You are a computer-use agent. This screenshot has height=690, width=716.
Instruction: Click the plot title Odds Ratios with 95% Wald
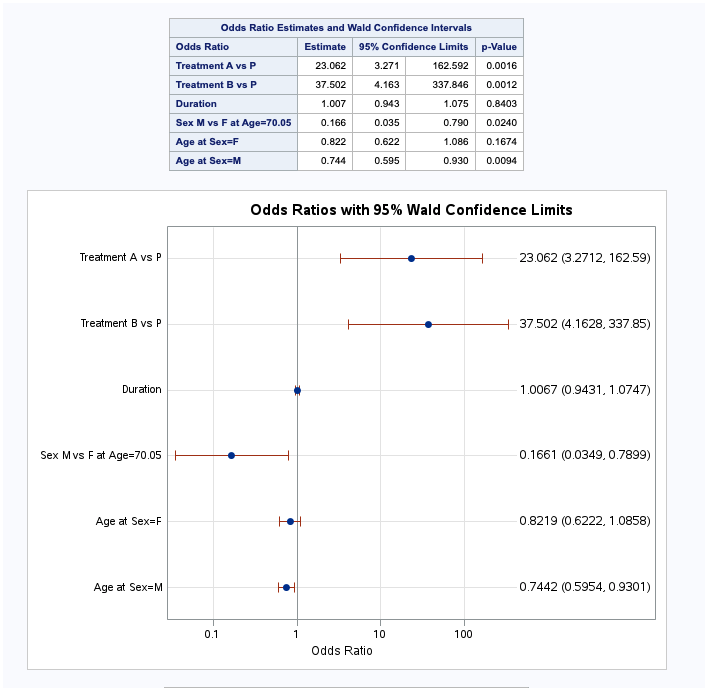point(411,210)
